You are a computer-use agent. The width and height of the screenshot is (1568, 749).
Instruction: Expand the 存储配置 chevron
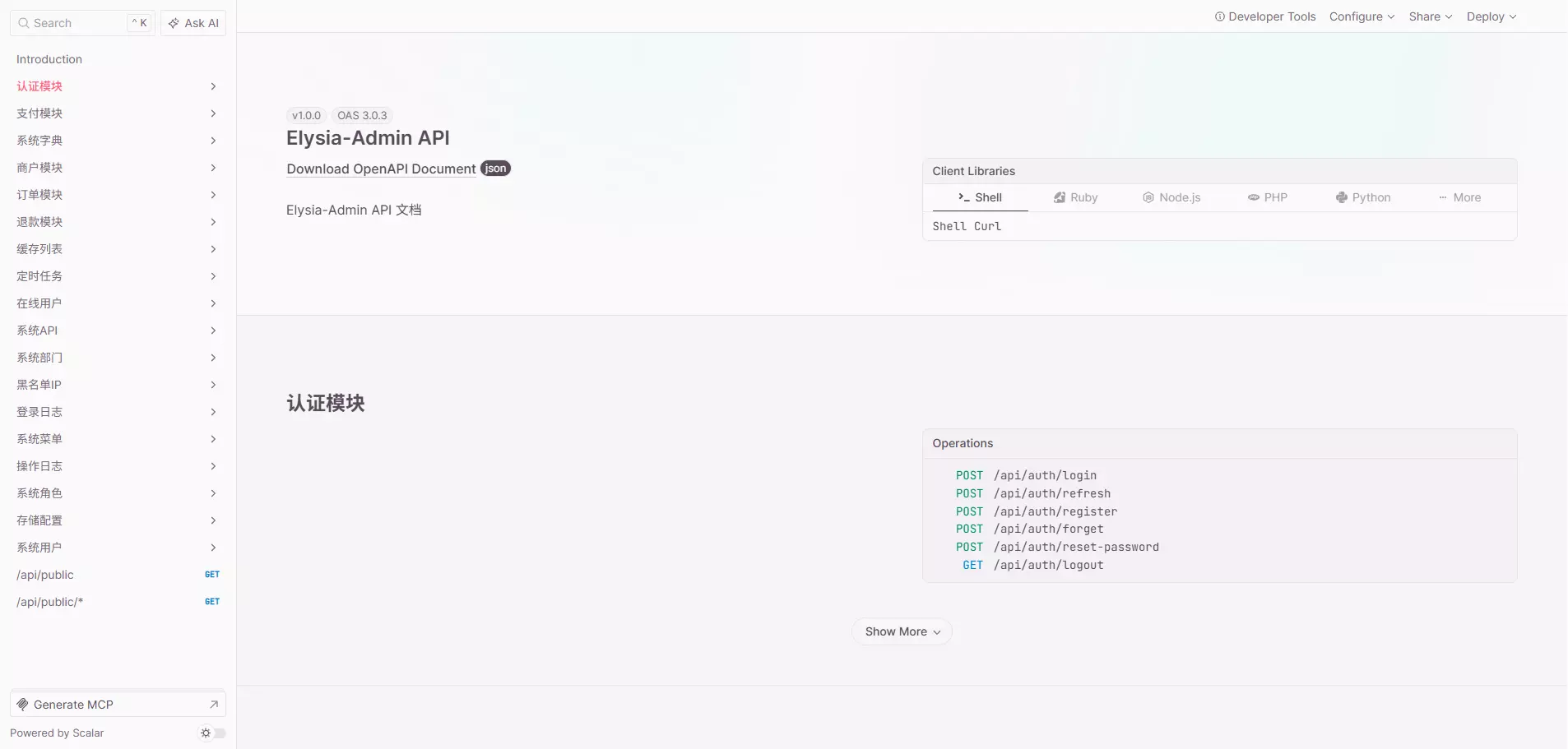click(213, 520)
